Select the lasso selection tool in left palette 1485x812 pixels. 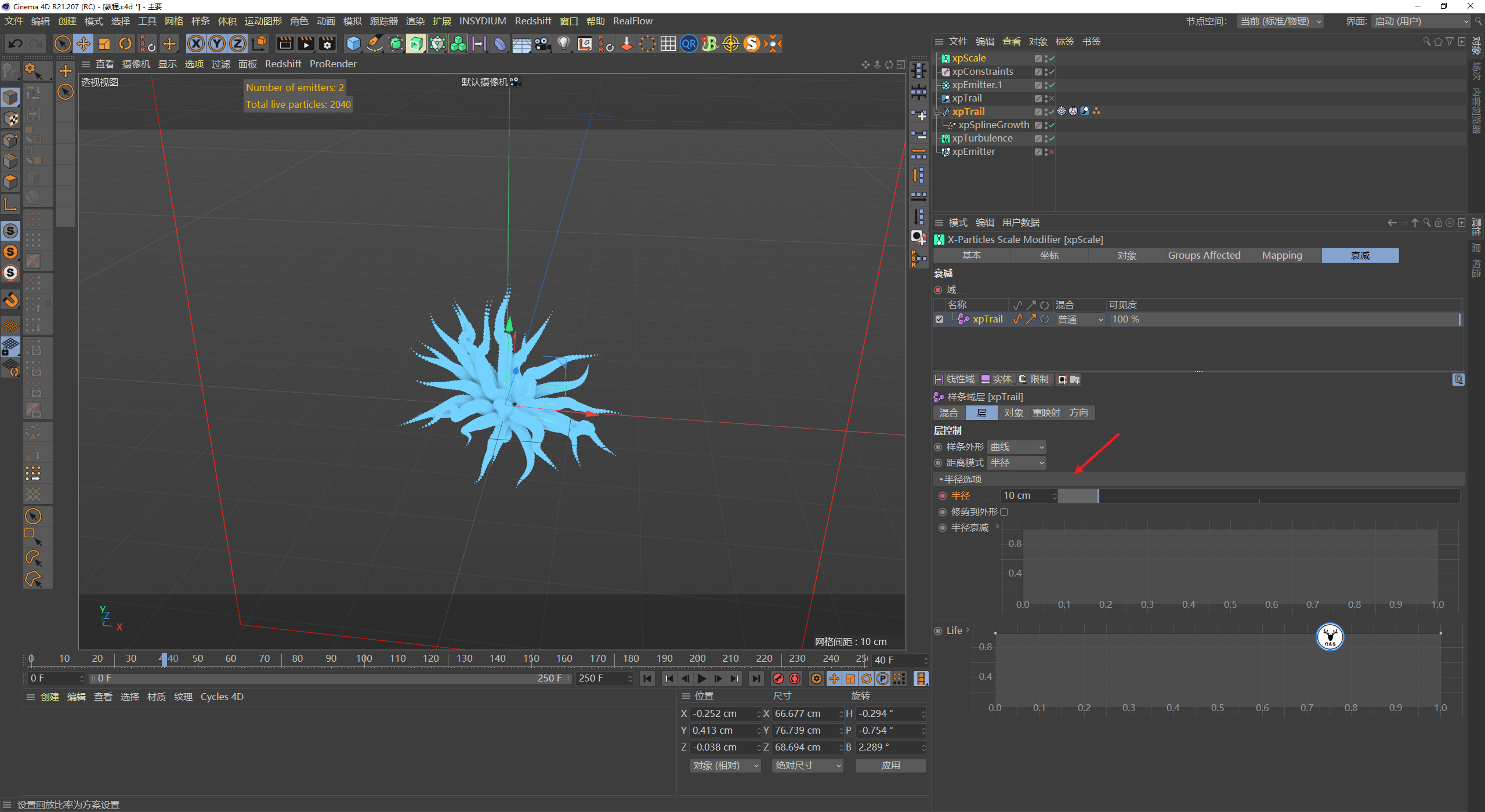click(x=34, y=557)
